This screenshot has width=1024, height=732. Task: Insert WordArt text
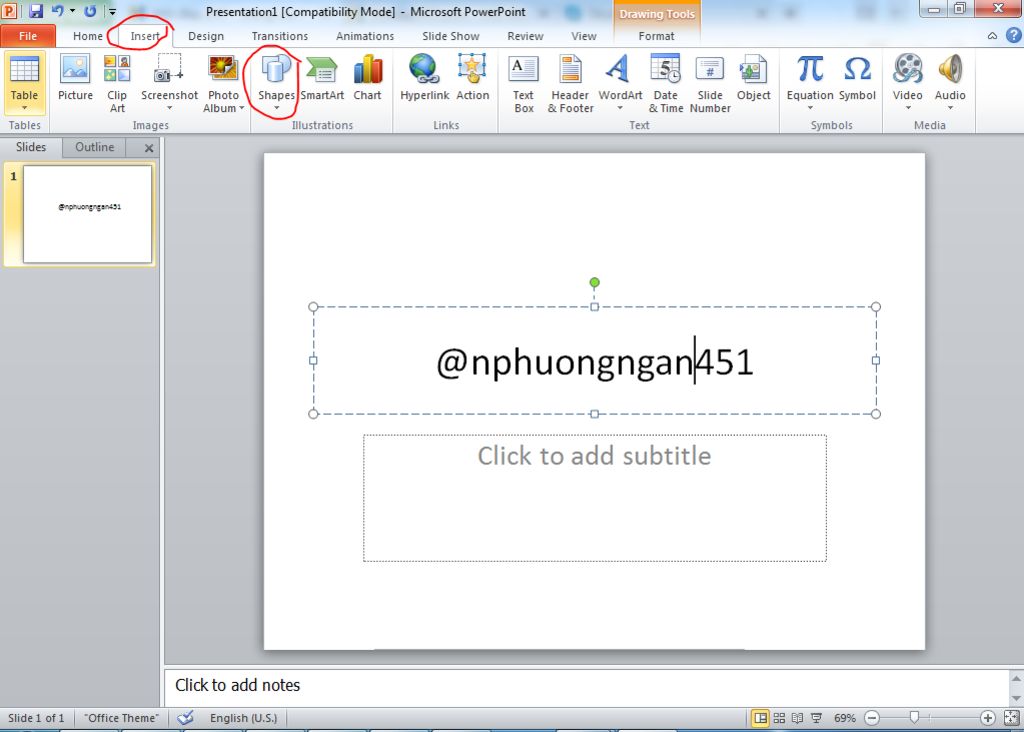(x=620, y=82)
